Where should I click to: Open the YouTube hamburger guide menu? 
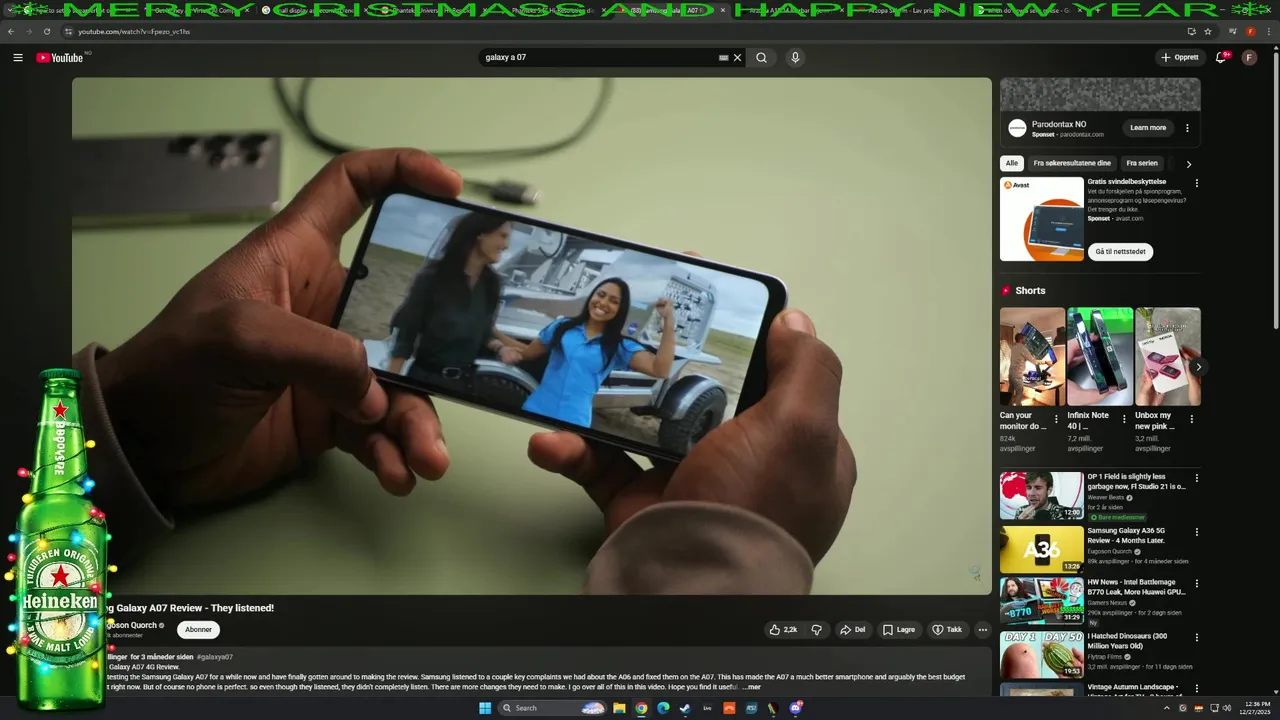tap(17, 58)
